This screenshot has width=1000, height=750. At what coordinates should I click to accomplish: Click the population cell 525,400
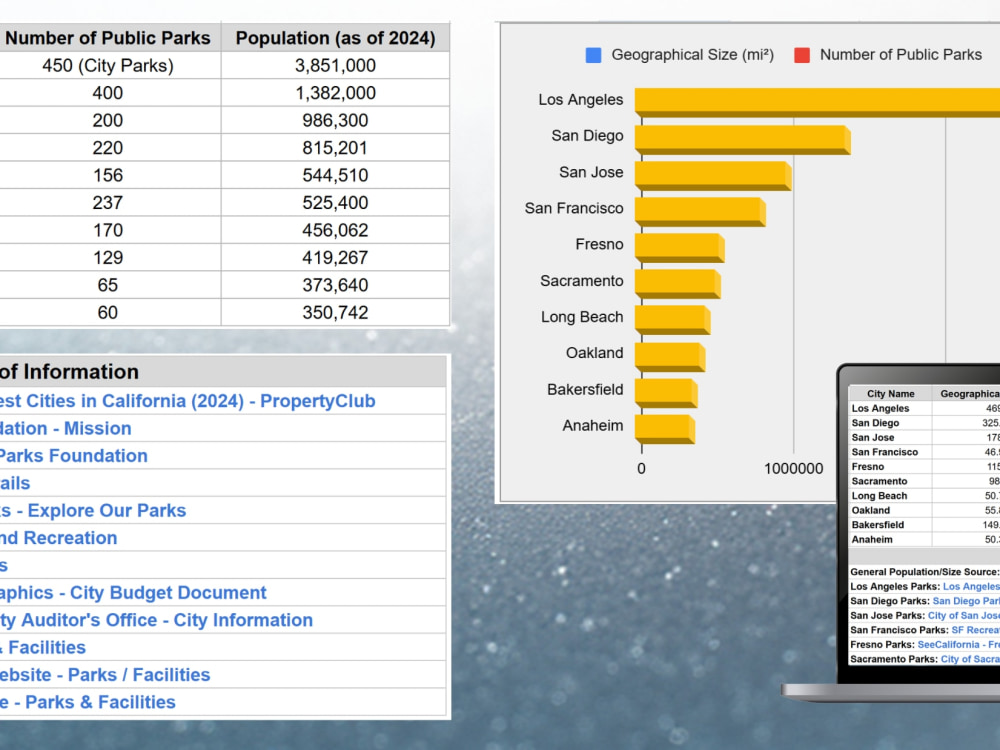[x=335, y=203]
